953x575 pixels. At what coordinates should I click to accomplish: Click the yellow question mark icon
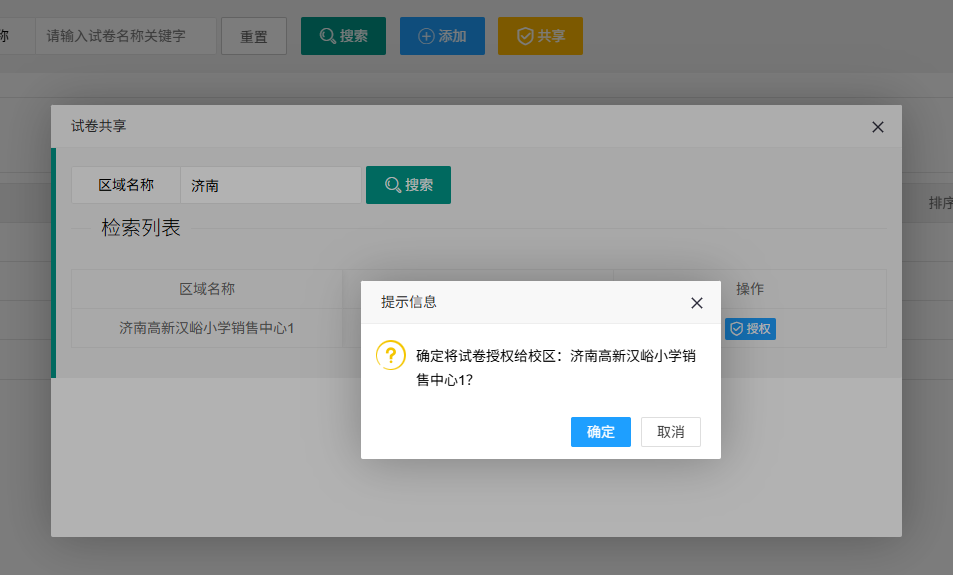click(391, 355)
